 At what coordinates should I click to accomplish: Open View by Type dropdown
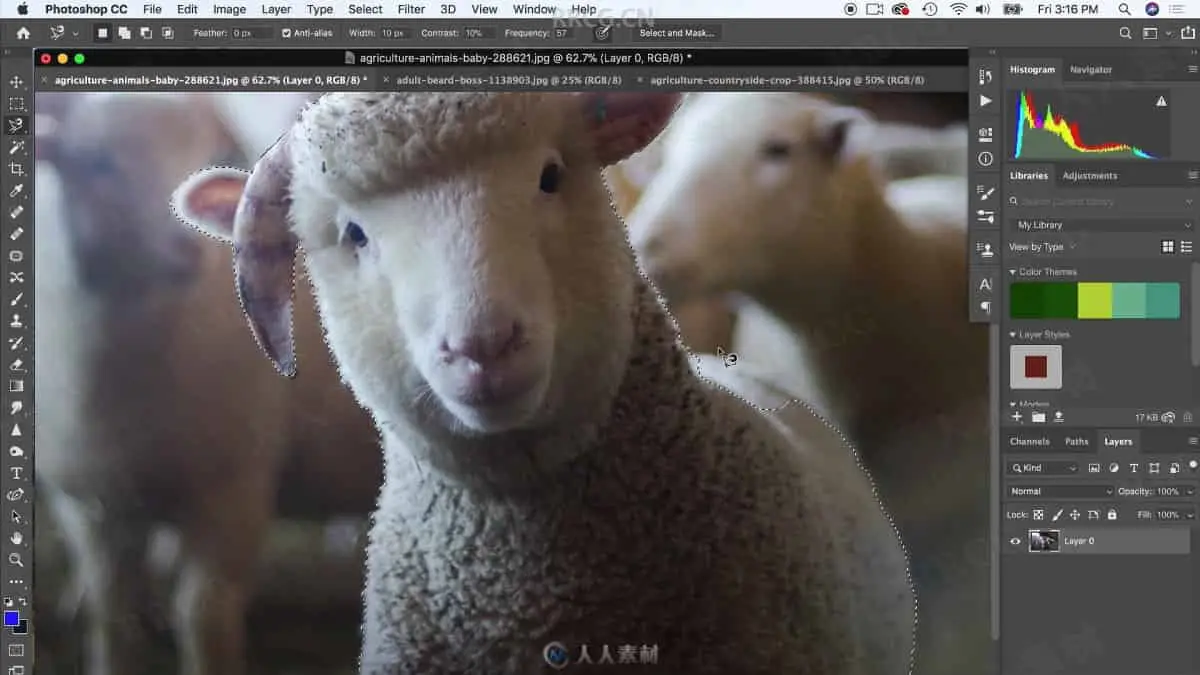(1042, 247)
